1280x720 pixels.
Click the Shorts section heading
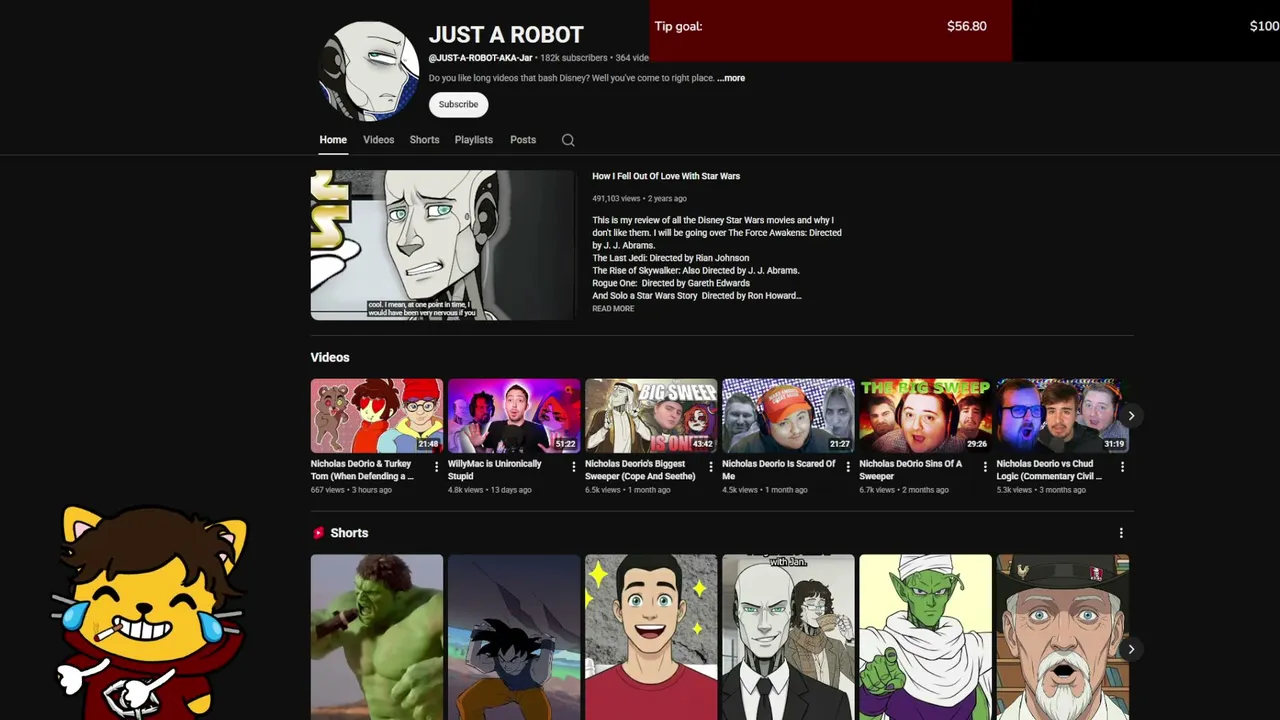coord(349,533)
